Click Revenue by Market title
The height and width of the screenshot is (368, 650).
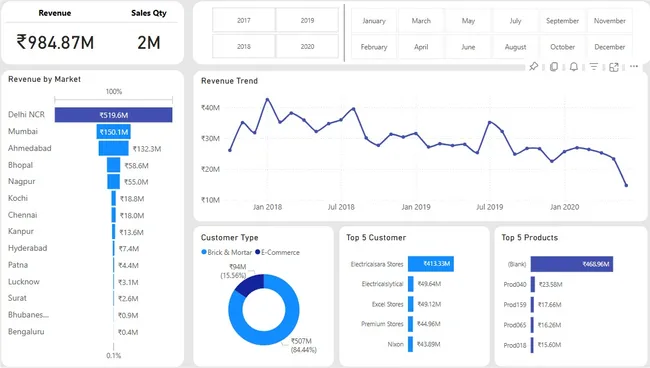click(44, 79)
